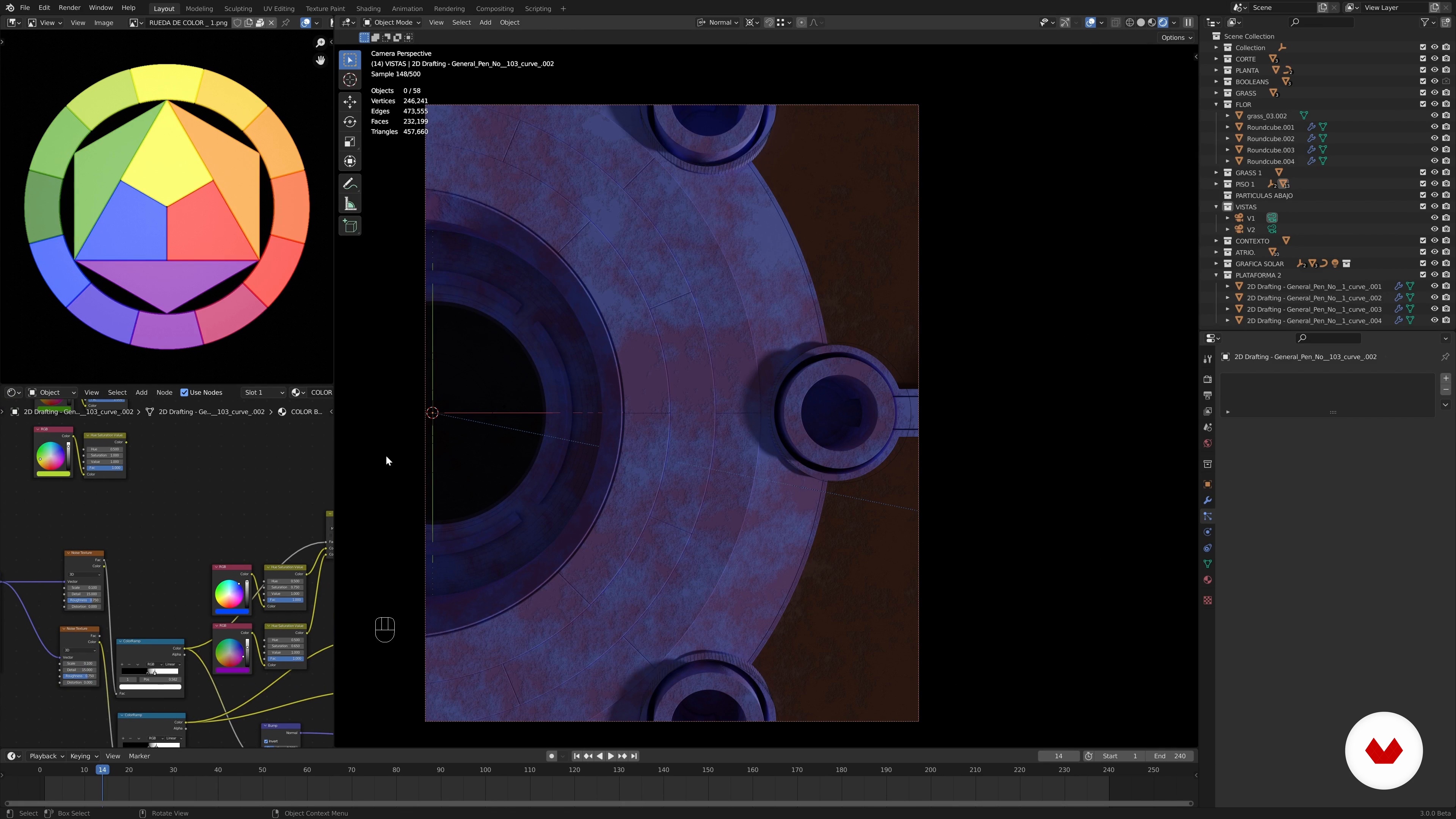Exclude CORTE collection via checkbox
Screen dimensions: 1456x819
coord(1423,59)
